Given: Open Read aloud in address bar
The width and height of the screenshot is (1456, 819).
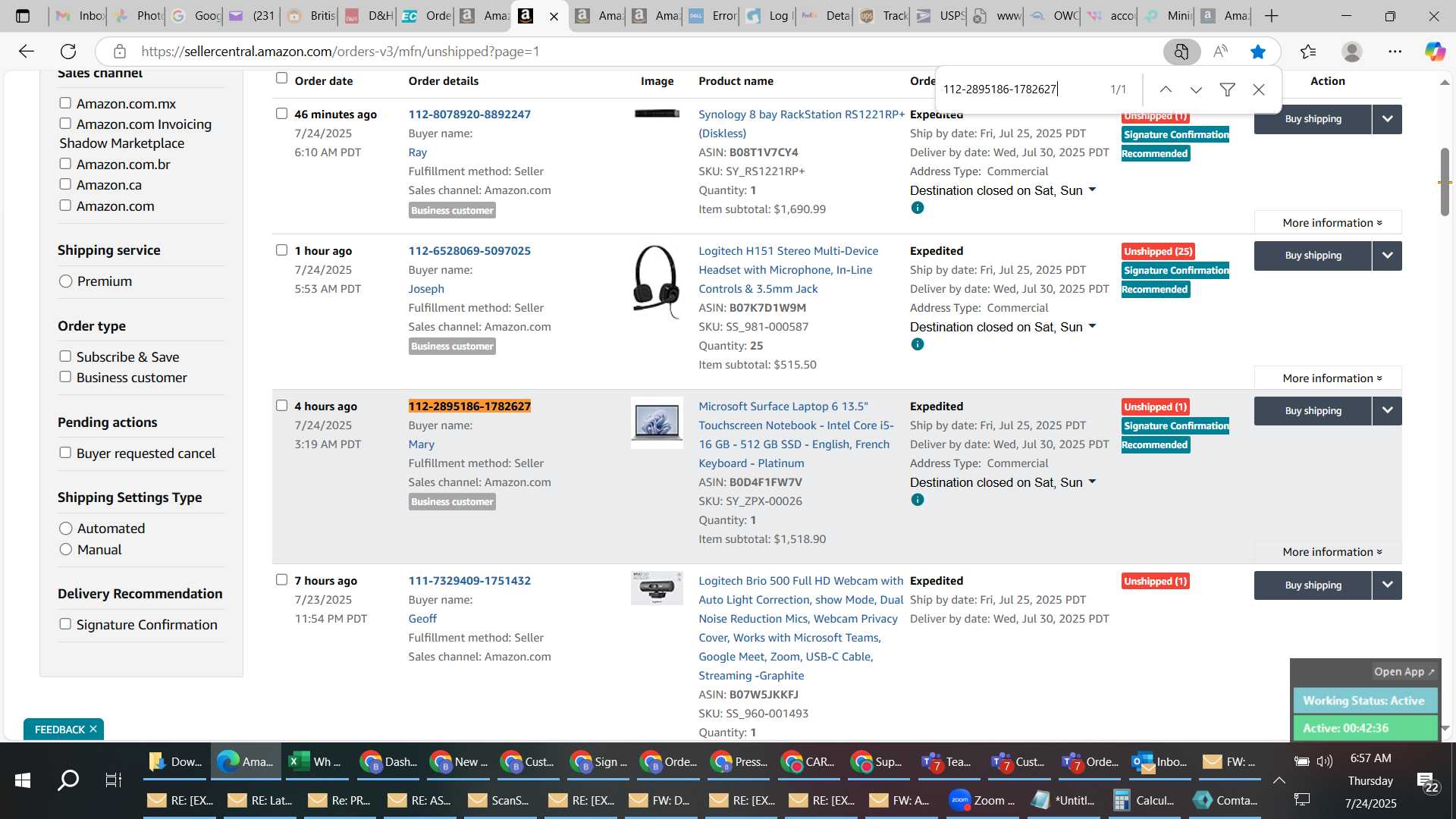Looking at the screenshot, I should pos(1220,52).
